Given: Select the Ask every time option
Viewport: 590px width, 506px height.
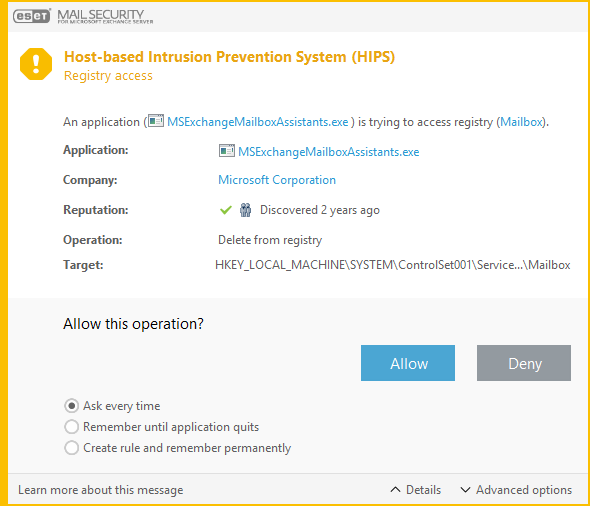Looking at the screenshot, I should click(71, 406).
